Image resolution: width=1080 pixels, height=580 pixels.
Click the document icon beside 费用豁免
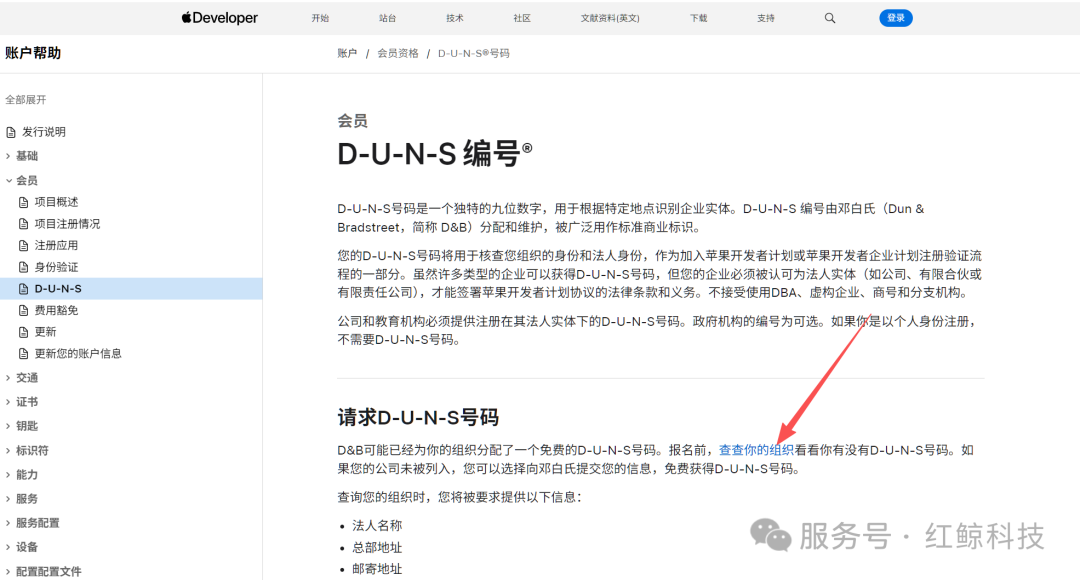click(23, 311)
